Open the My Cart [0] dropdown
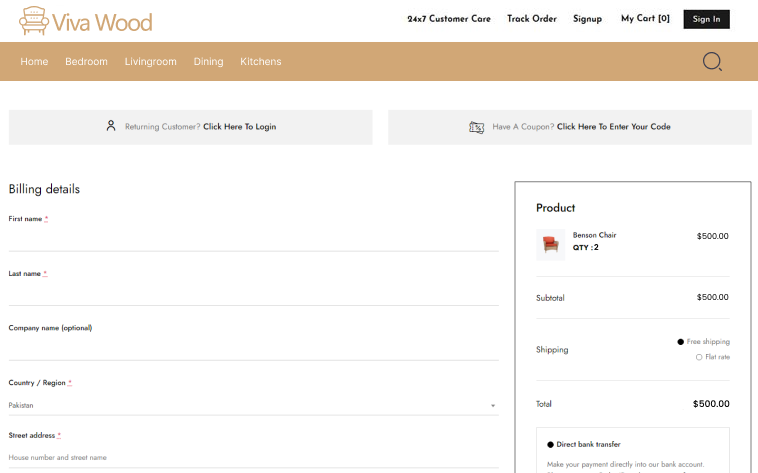Screen dimensions: 758x473 tap(645, 19)
